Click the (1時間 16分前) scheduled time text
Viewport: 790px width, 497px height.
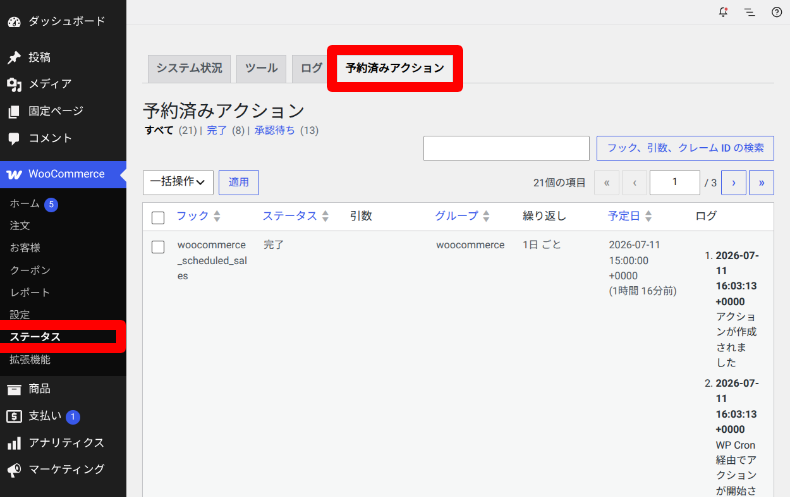[642, 291]
